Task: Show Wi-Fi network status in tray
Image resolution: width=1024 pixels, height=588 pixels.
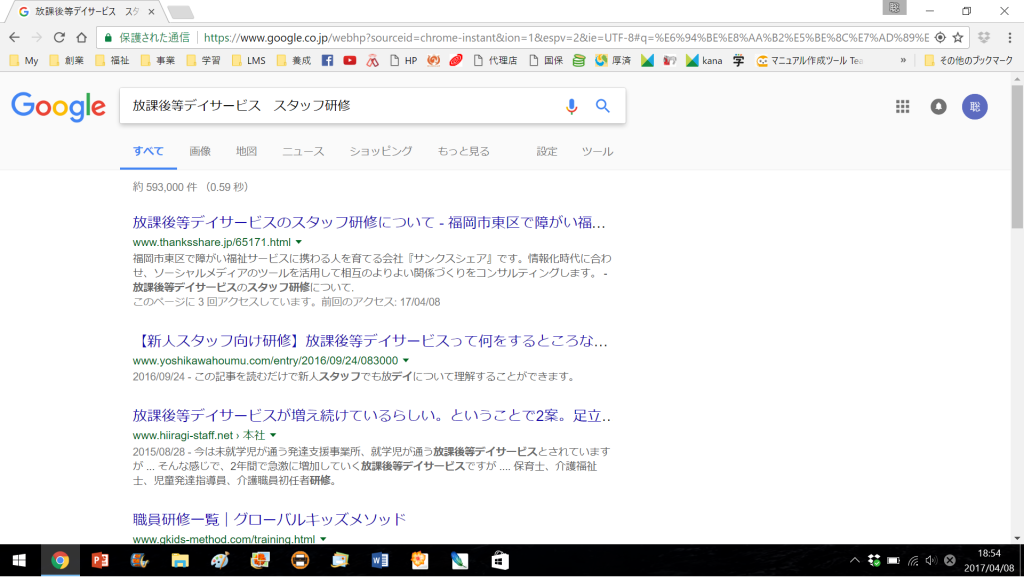Action: 913,561
